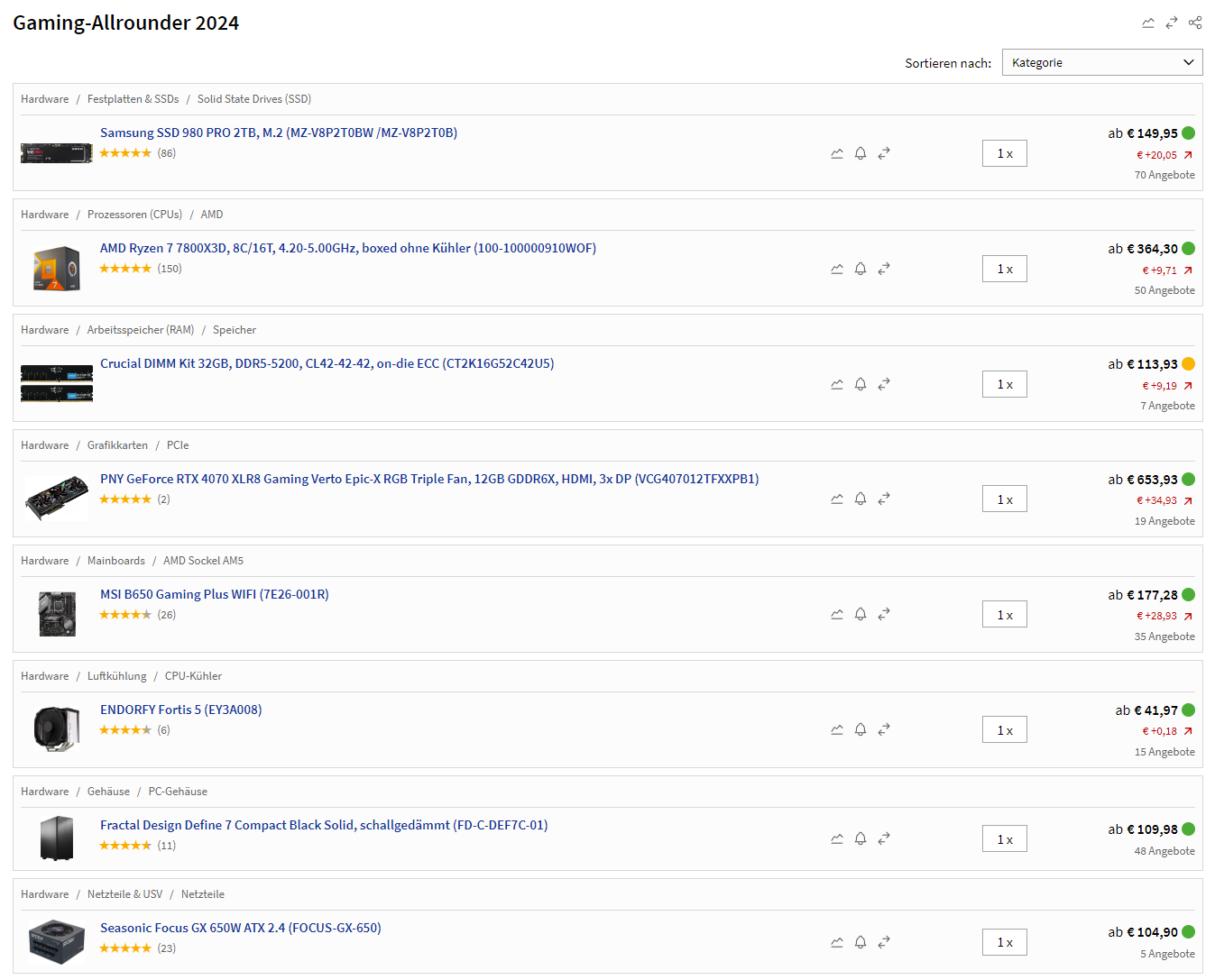Show price history for Fractal Design Define 7

click(x=837, y=838)
